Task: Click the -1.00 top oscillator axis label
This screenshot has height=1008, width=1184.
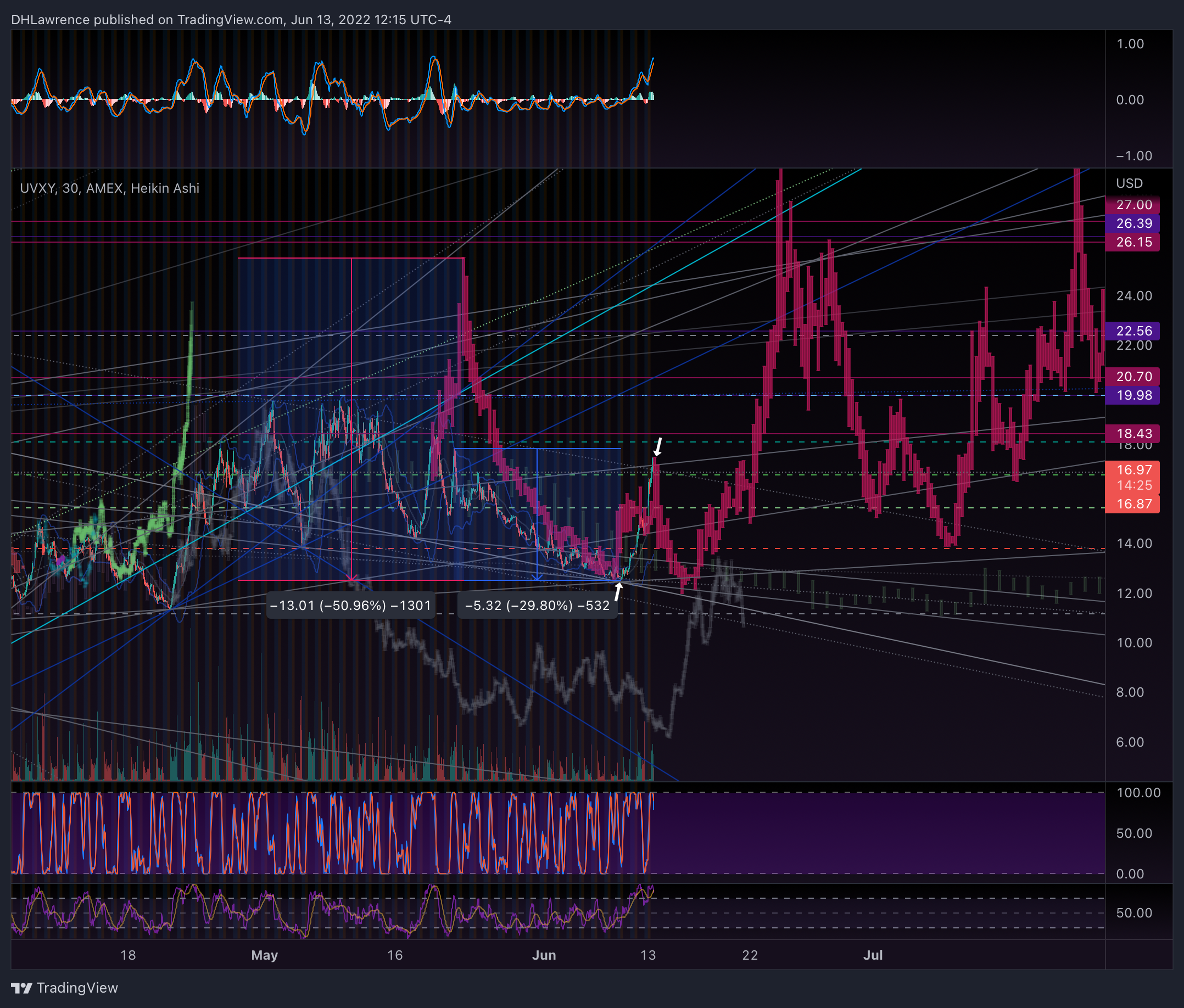Action: [1134, 156]
